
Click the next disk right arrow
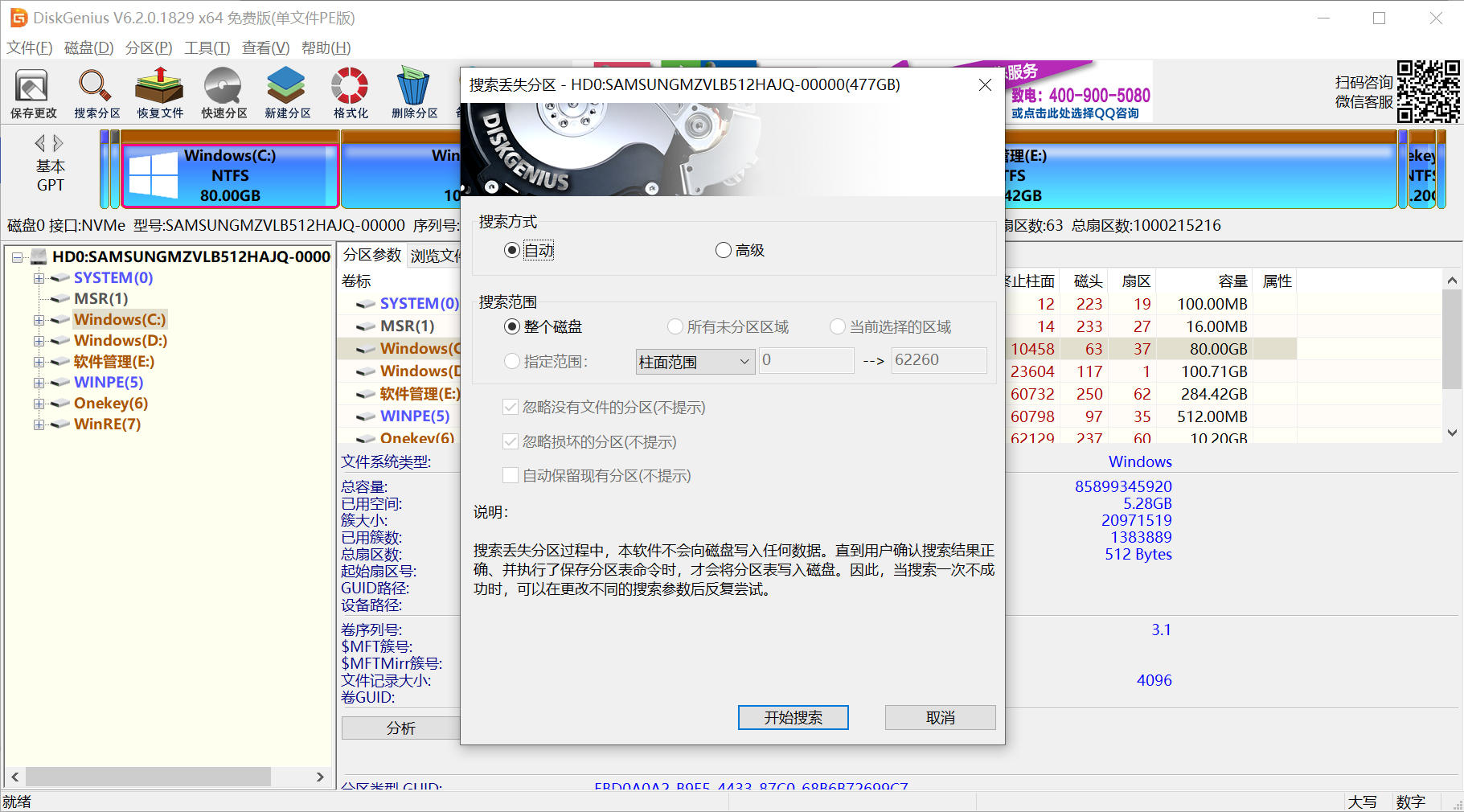[58, 143]
